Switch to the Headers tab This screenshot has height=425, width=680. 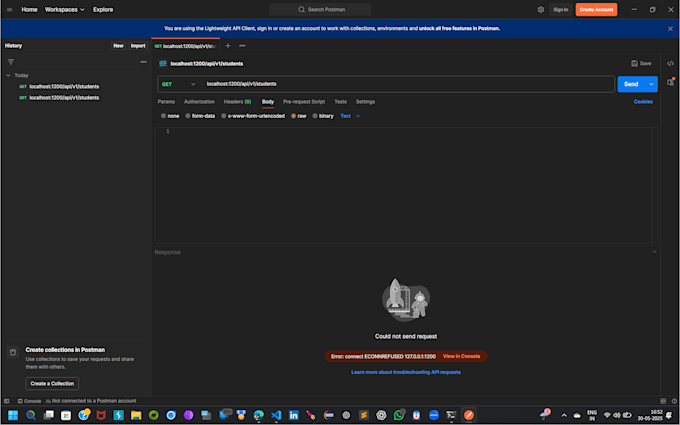[x=237, y=101]
